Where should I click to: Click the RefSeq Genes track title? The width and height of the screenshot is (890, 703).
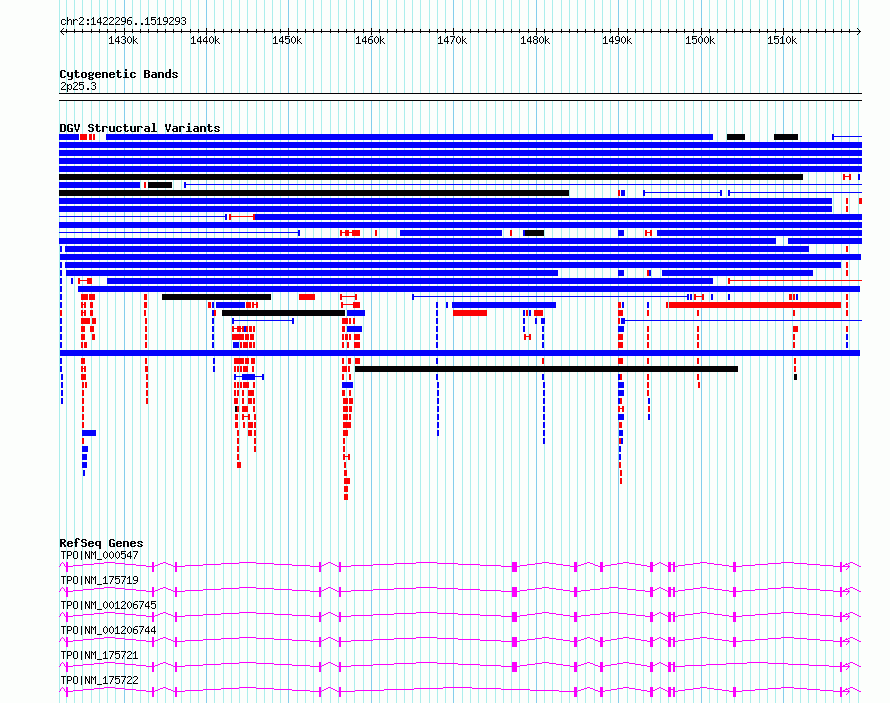click(x=101, y=543)
